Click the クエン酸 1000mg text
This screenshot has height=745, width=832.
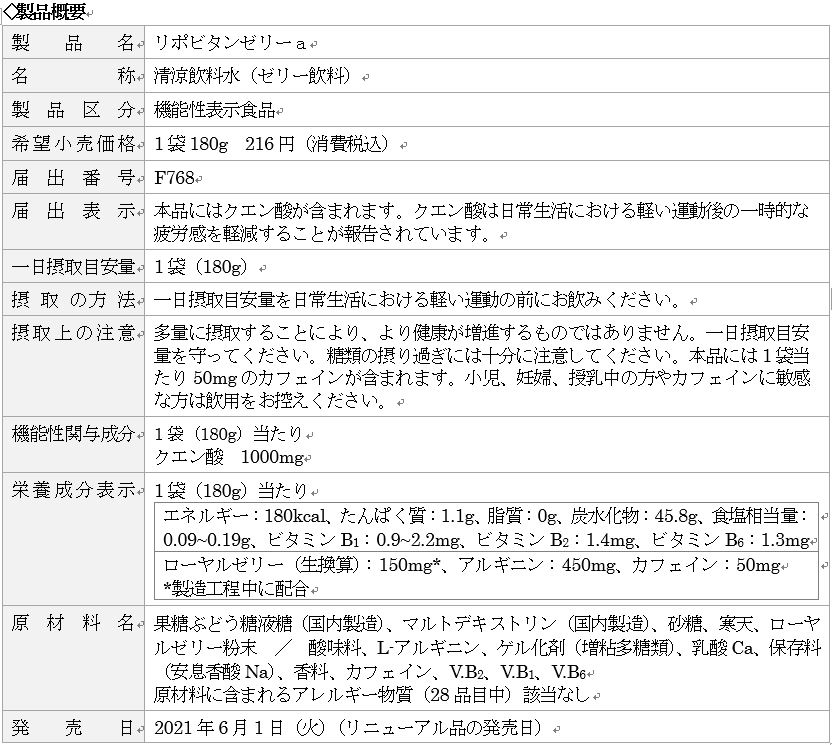point(228,457)
